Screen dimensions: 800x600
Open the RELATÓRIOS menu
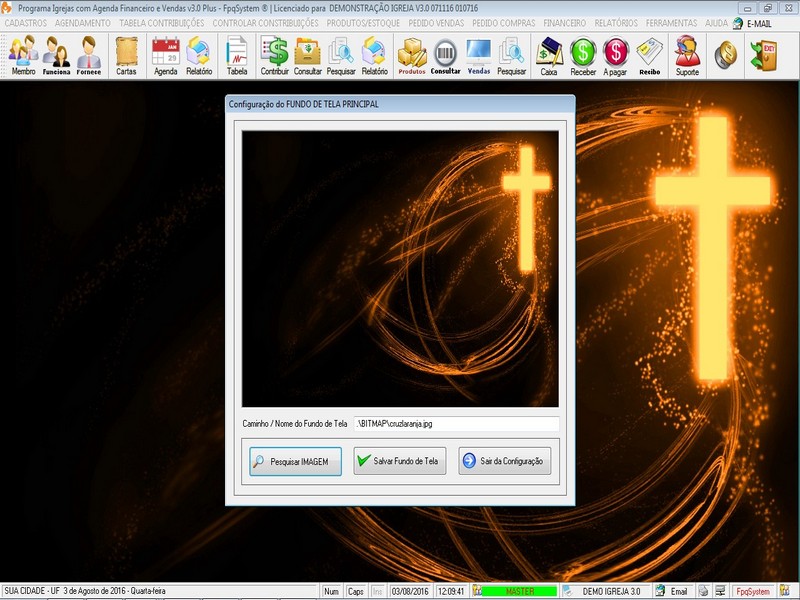pos(615,22)
